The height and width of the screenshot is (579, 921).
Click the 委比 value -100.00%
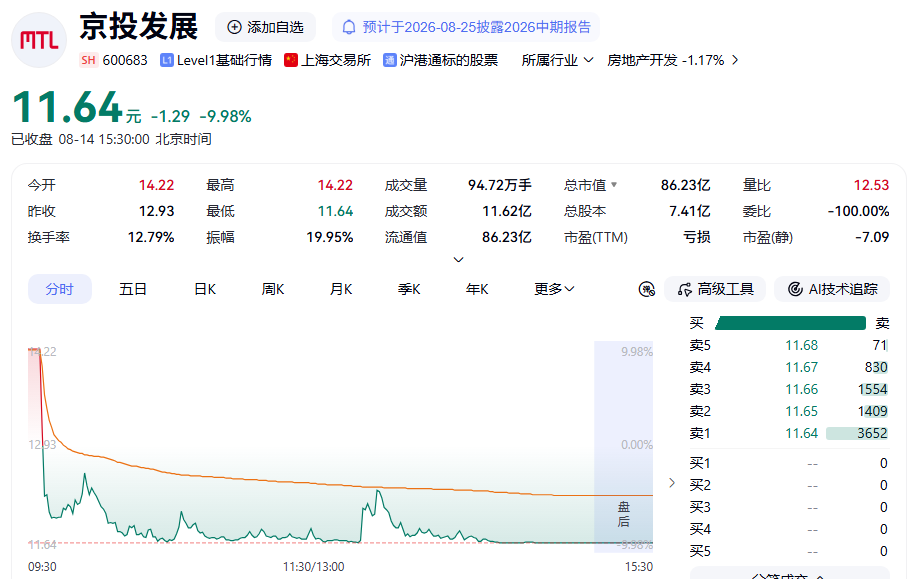click(x=858, y=211)
